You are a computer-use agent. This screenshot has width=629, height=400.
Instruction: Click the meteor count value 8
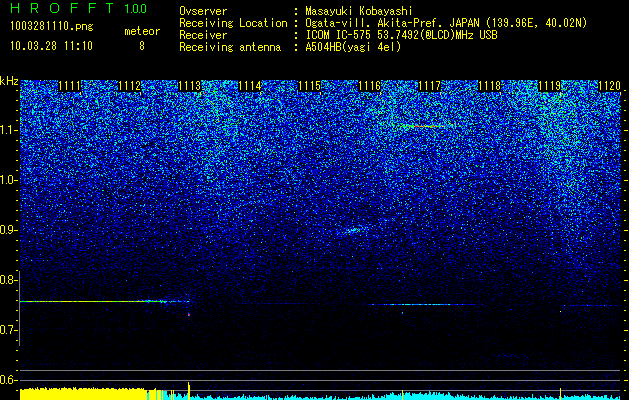coord(142,46)
